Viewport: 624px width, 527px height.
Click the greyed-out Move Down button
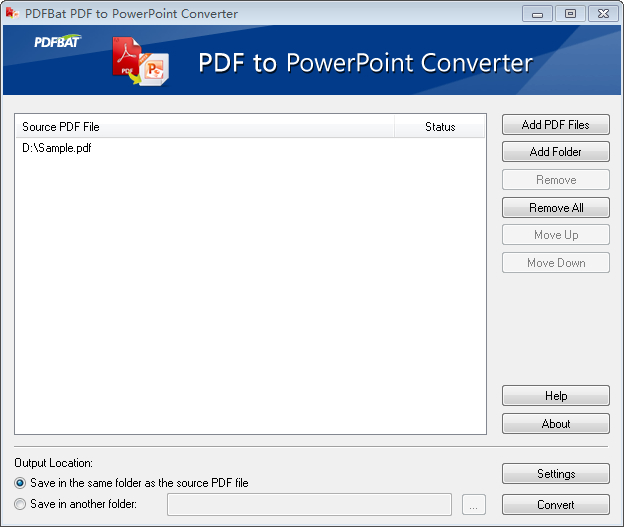(x=556, y=262)
